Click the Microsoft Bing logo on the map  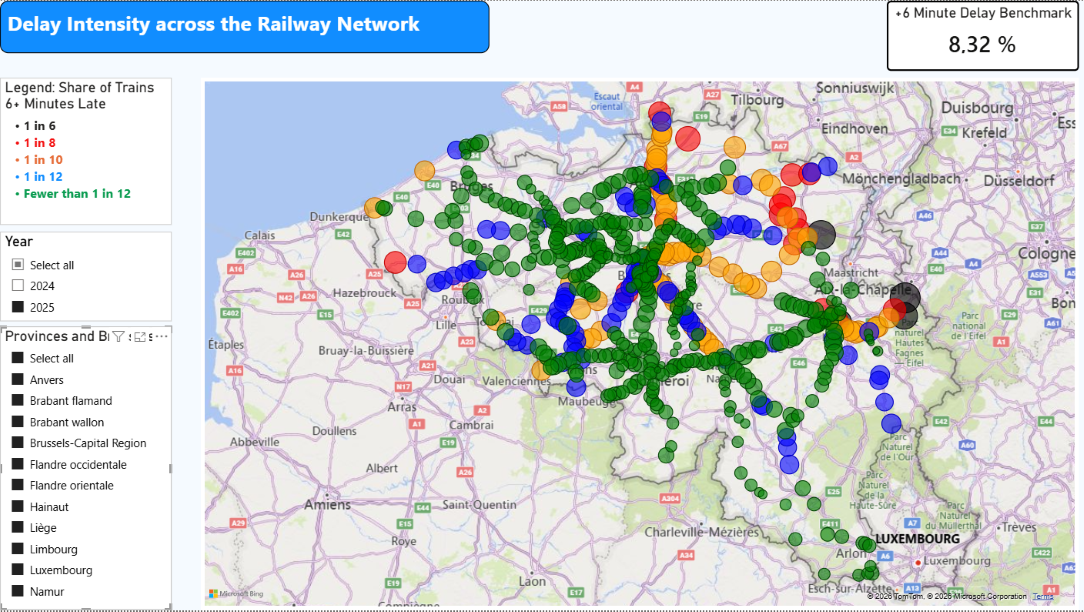236,593
